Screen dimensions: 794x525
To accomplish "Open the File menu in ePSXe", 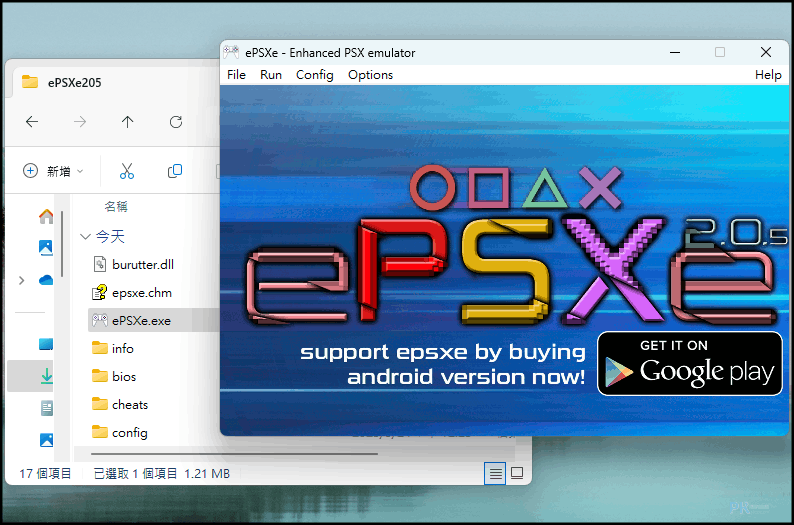I will pos(236,75).
